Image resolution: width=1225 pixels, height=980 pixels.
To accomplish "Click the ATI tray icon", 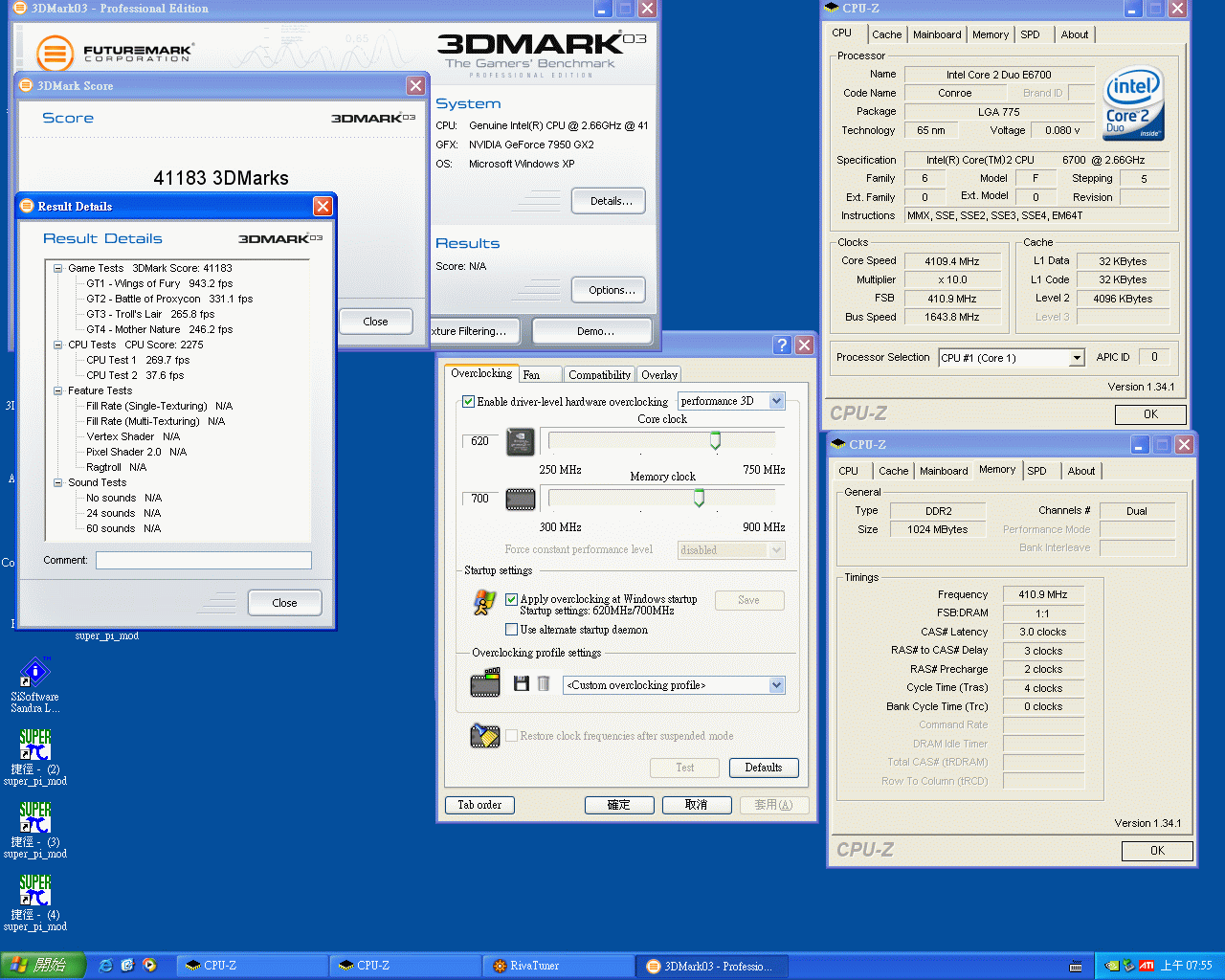I will click(1146, 966).
